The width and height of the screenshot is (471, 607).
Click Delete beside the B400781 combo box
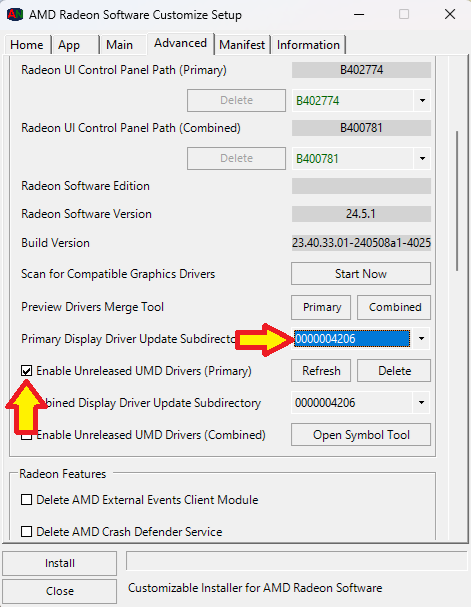236,158
